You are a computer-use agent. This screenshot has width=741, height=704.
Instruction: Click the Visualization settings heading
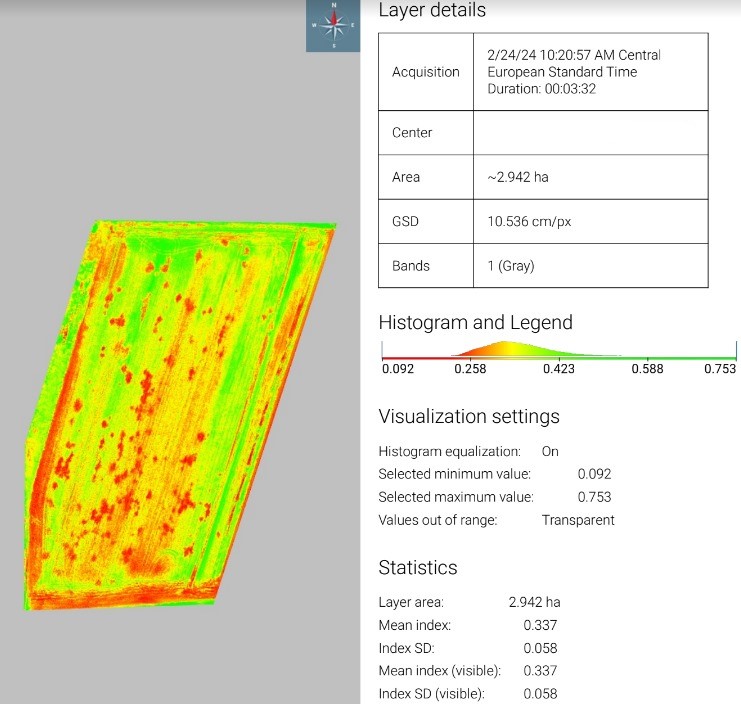point(469,416)
